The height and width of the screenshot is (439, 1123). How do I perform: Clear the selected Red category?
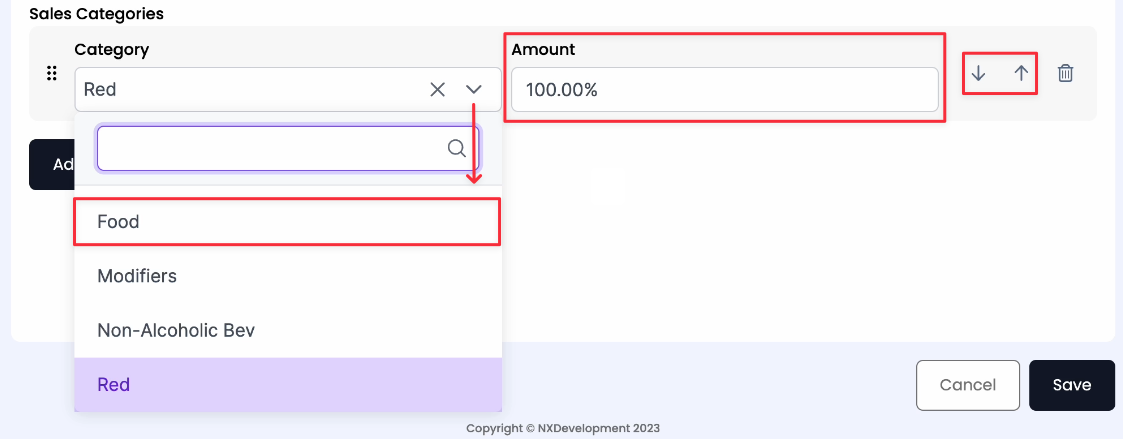437,89
